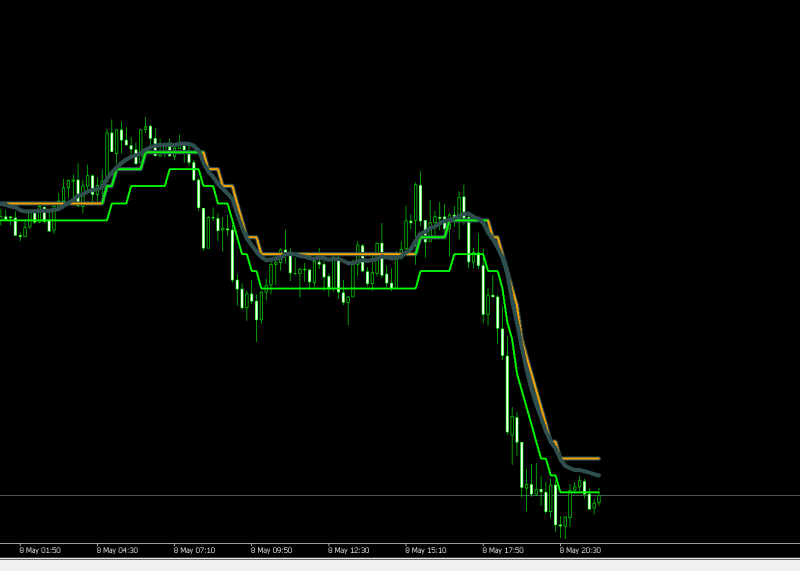Click the '8 May 01:50' time label

[40, 550]
